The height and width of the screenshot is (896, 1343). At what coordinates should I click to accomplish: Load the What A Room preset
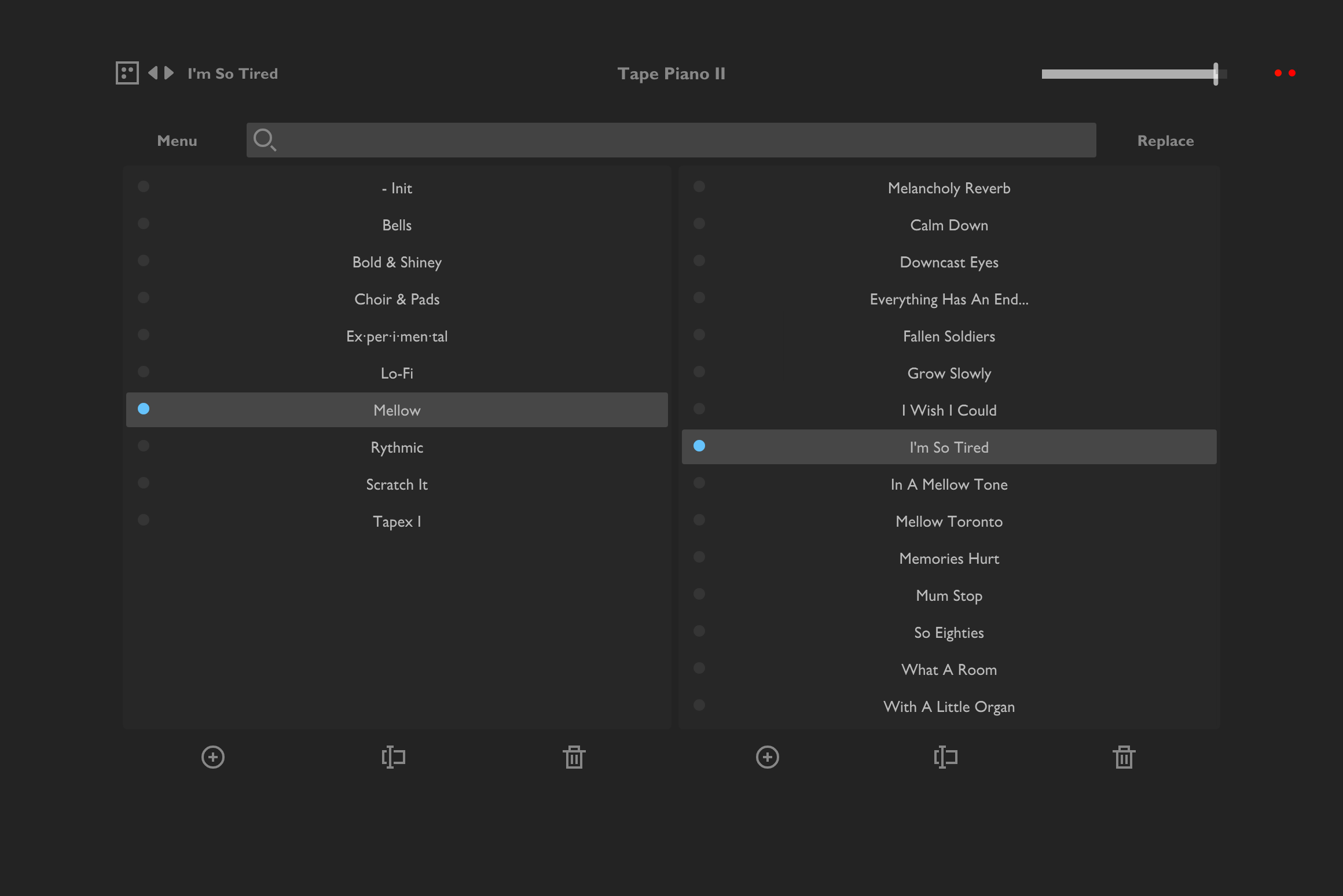click(949, 669)
